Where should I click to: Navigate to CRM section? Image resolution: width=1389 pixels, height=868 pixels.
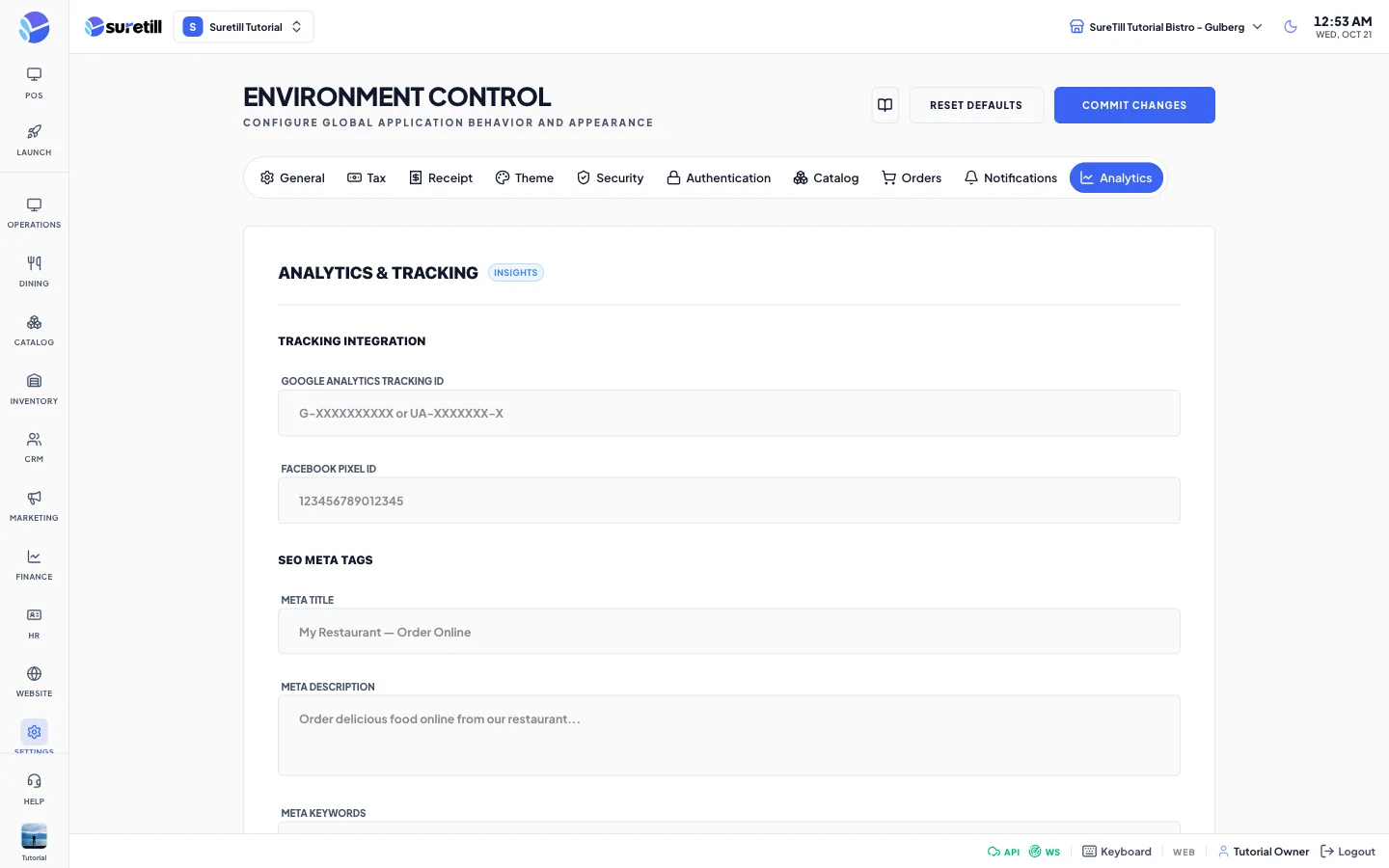pyautogui.click(x=34, y=448)
